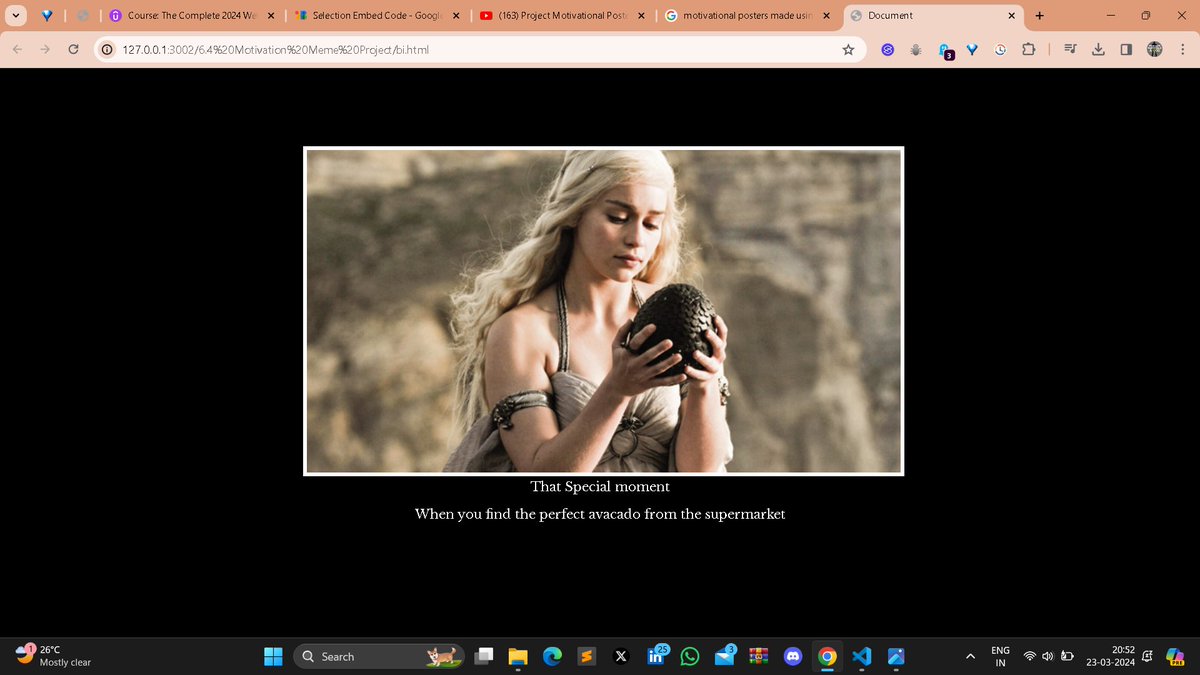This screenshot has width=1200, height=675.
Task: Open the clock showing 20:52
Action: 1110,656
